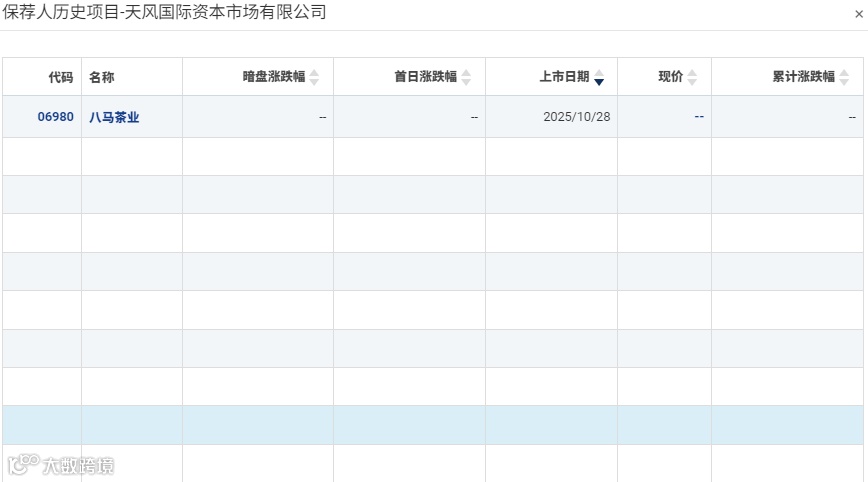Screen dimensions: 868x482
Task: Open stock code 06980 link
Action: pos(55,117)
